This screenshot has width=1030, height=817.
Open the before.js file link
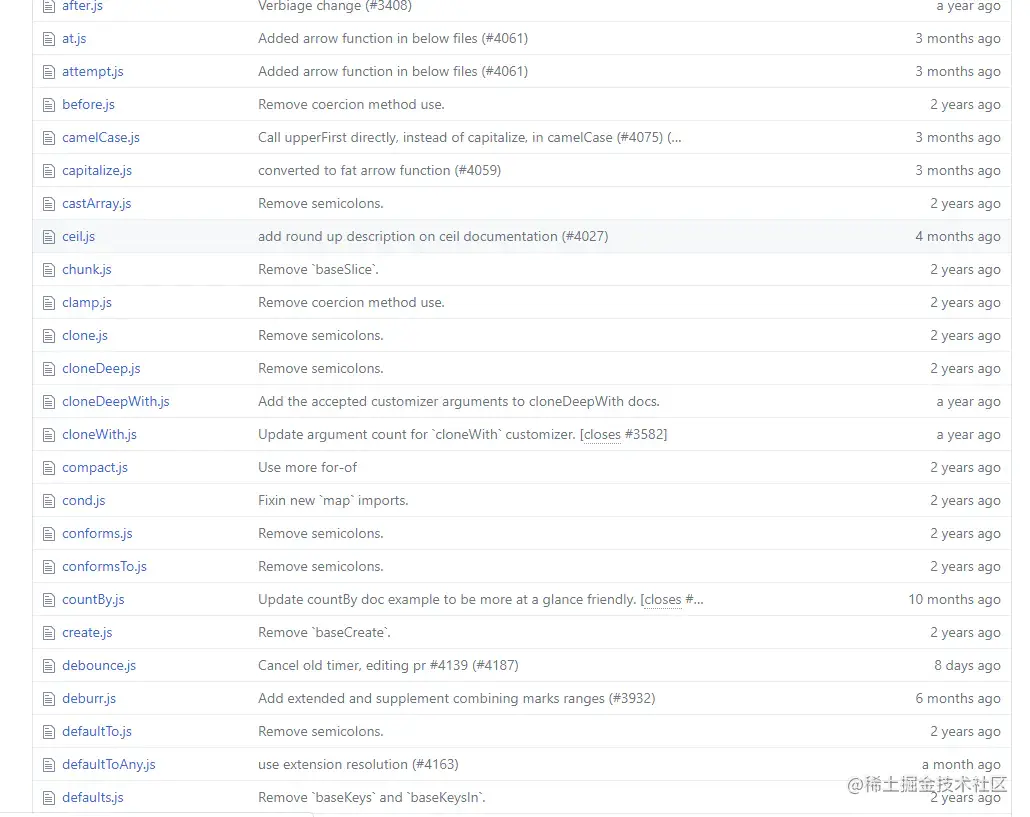tap(89, 104)
